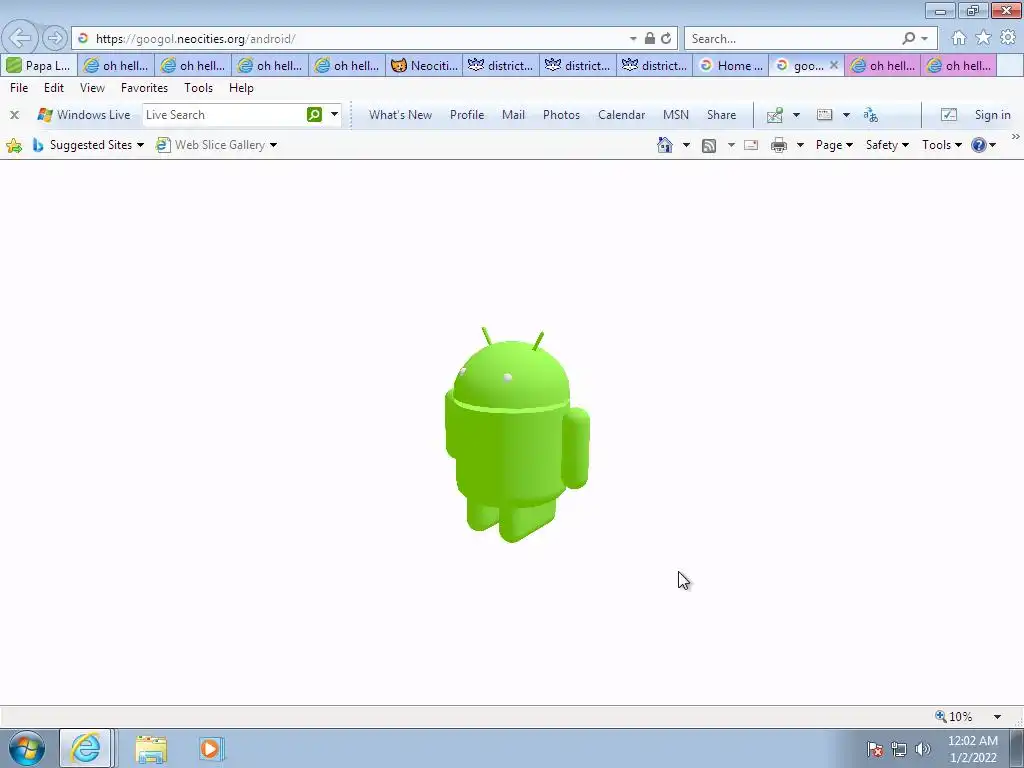
Task: Open the address bar autocomplete dropdown arrow
Action: [633, 39]
